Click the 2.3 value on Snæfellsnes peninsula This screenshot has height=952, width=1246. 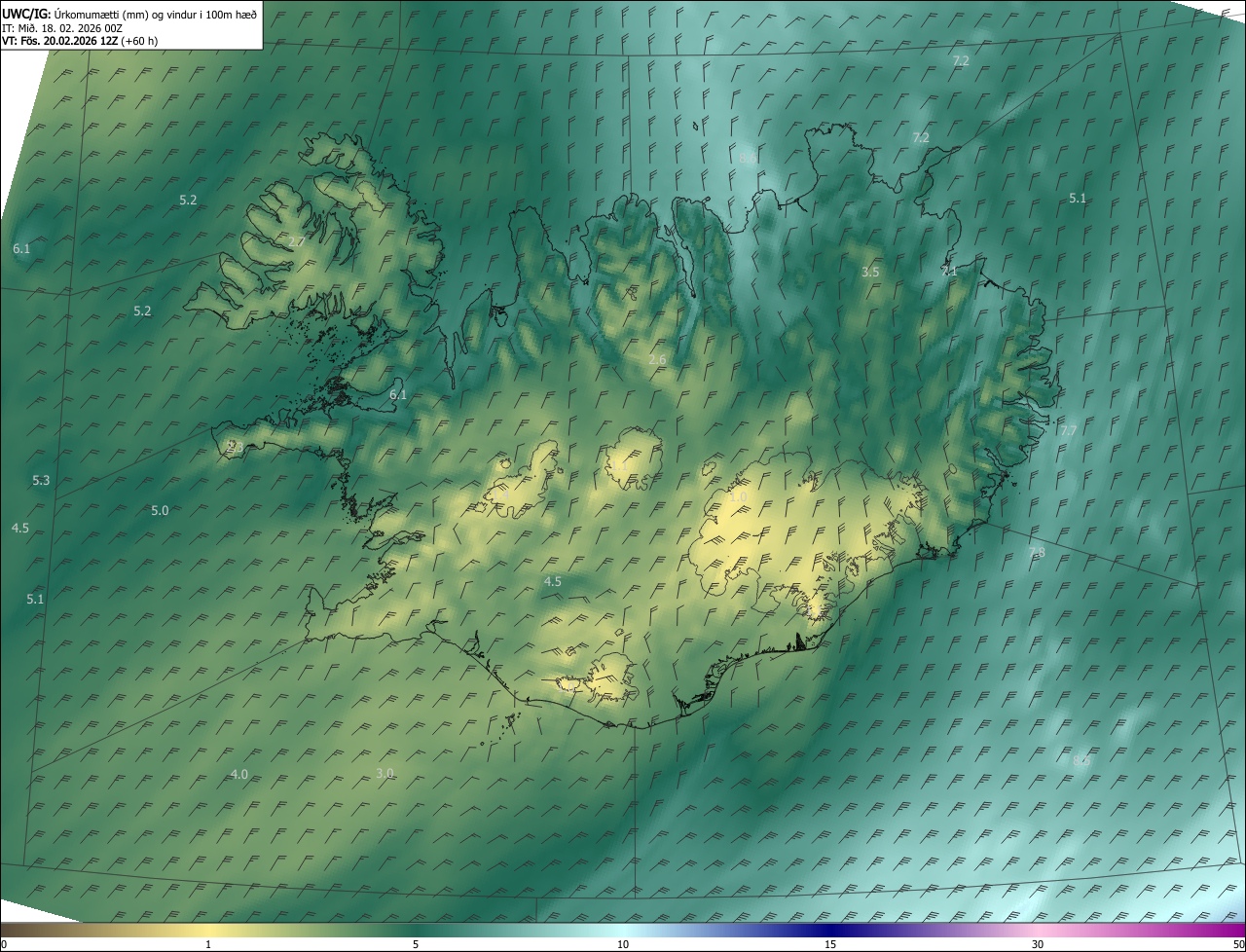point(235,447)
